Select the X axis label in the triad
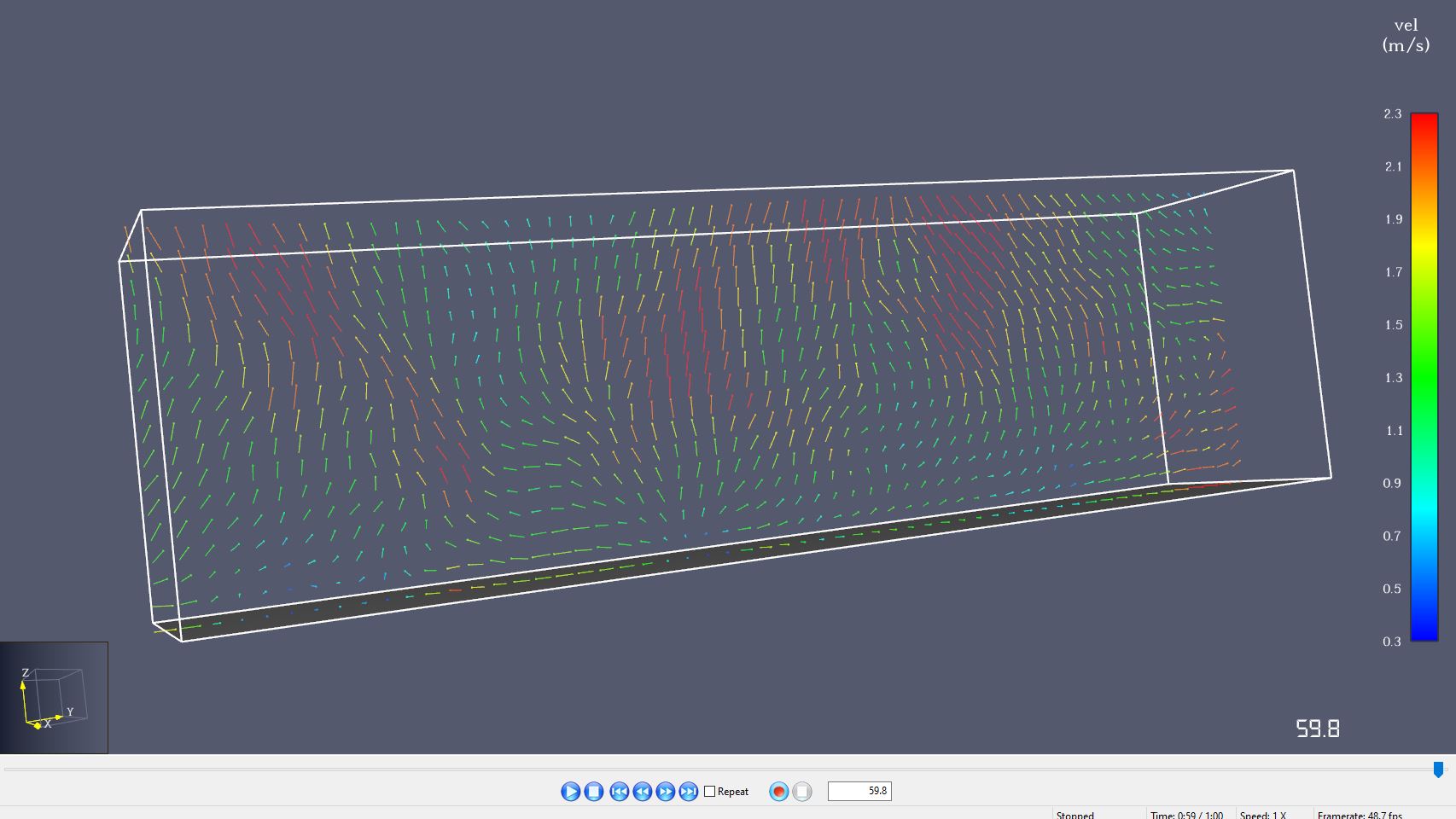The height and width of the screenshot is (819, 1456). (x=49, y=723)
